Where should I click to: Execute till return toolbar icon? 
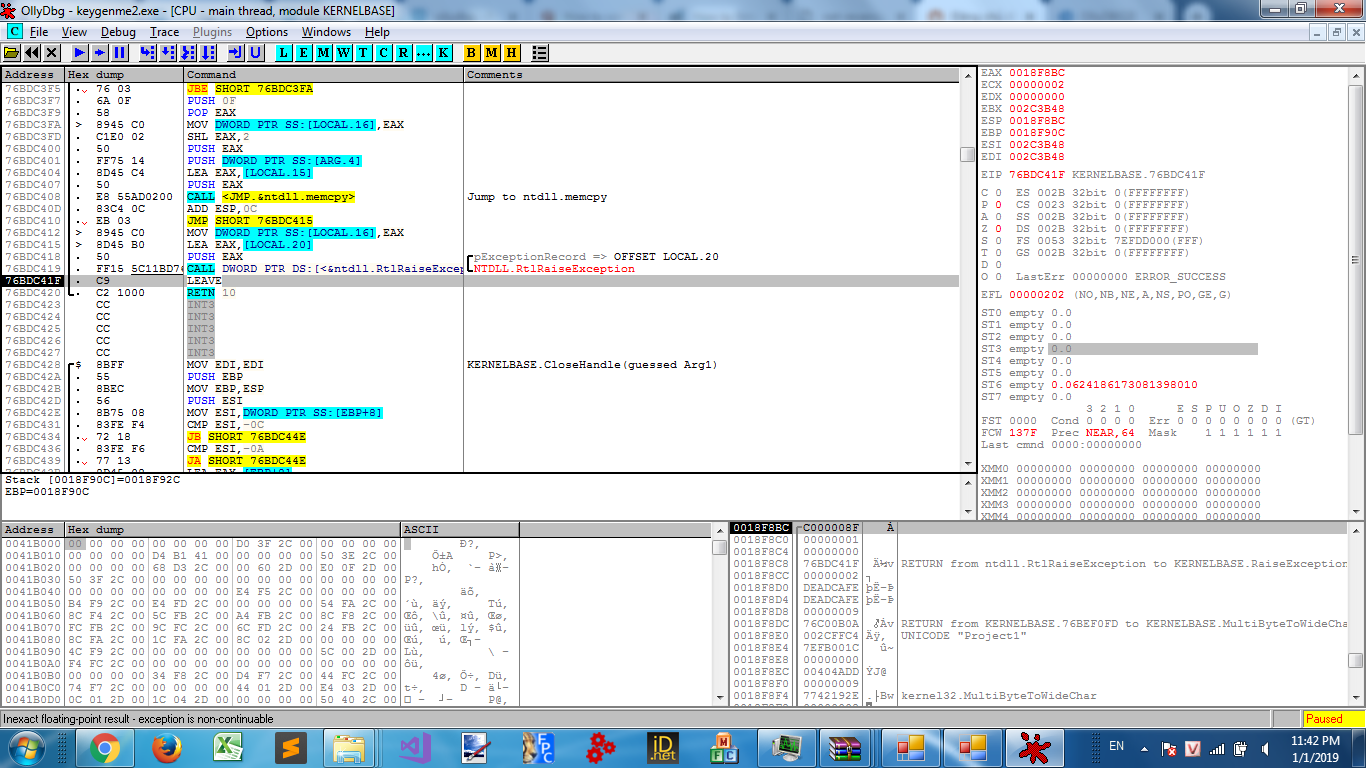(x=236, y=52)
